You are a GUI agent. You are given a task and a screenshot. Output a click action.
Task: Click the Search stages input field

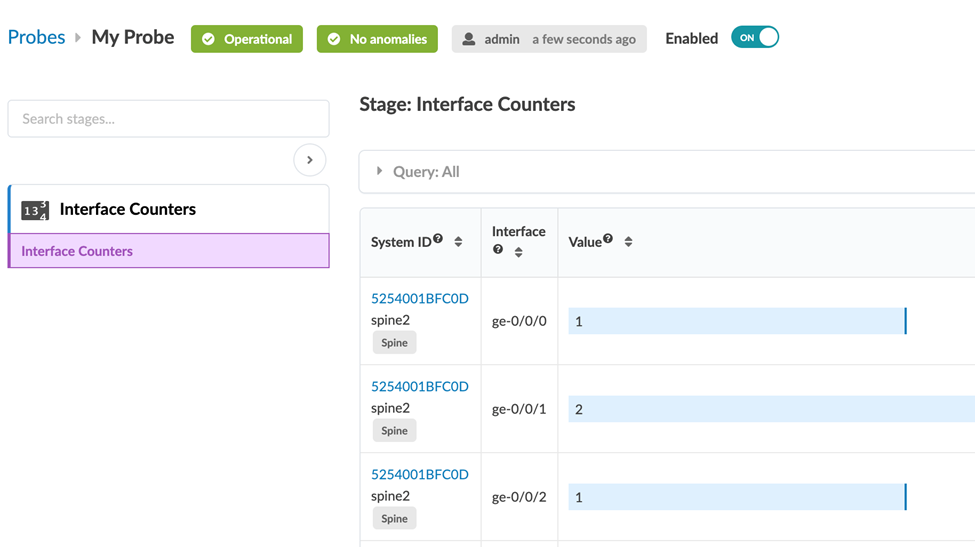coord(168,119)
